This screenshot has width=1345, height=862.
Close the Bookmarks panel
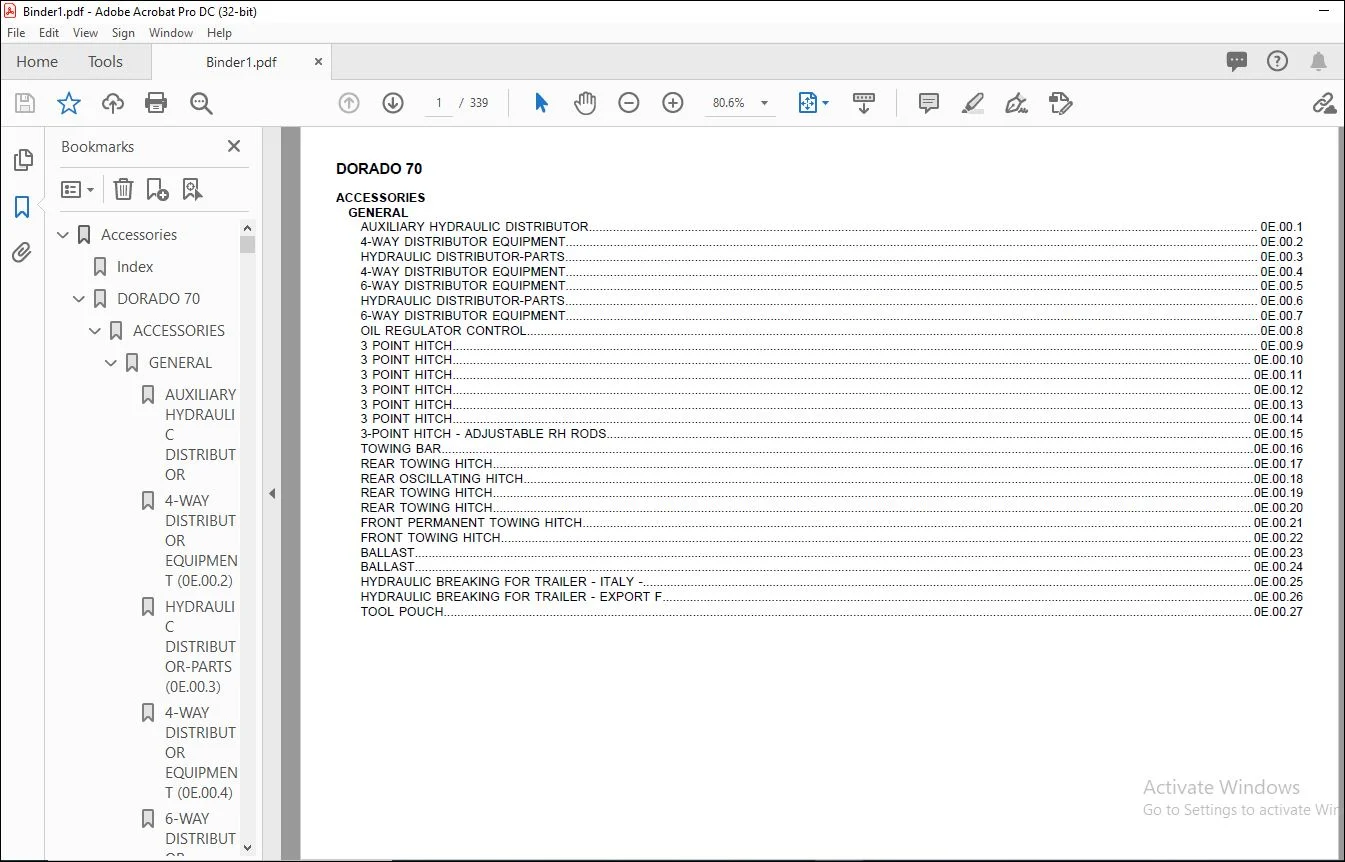[x=234, y=147]
